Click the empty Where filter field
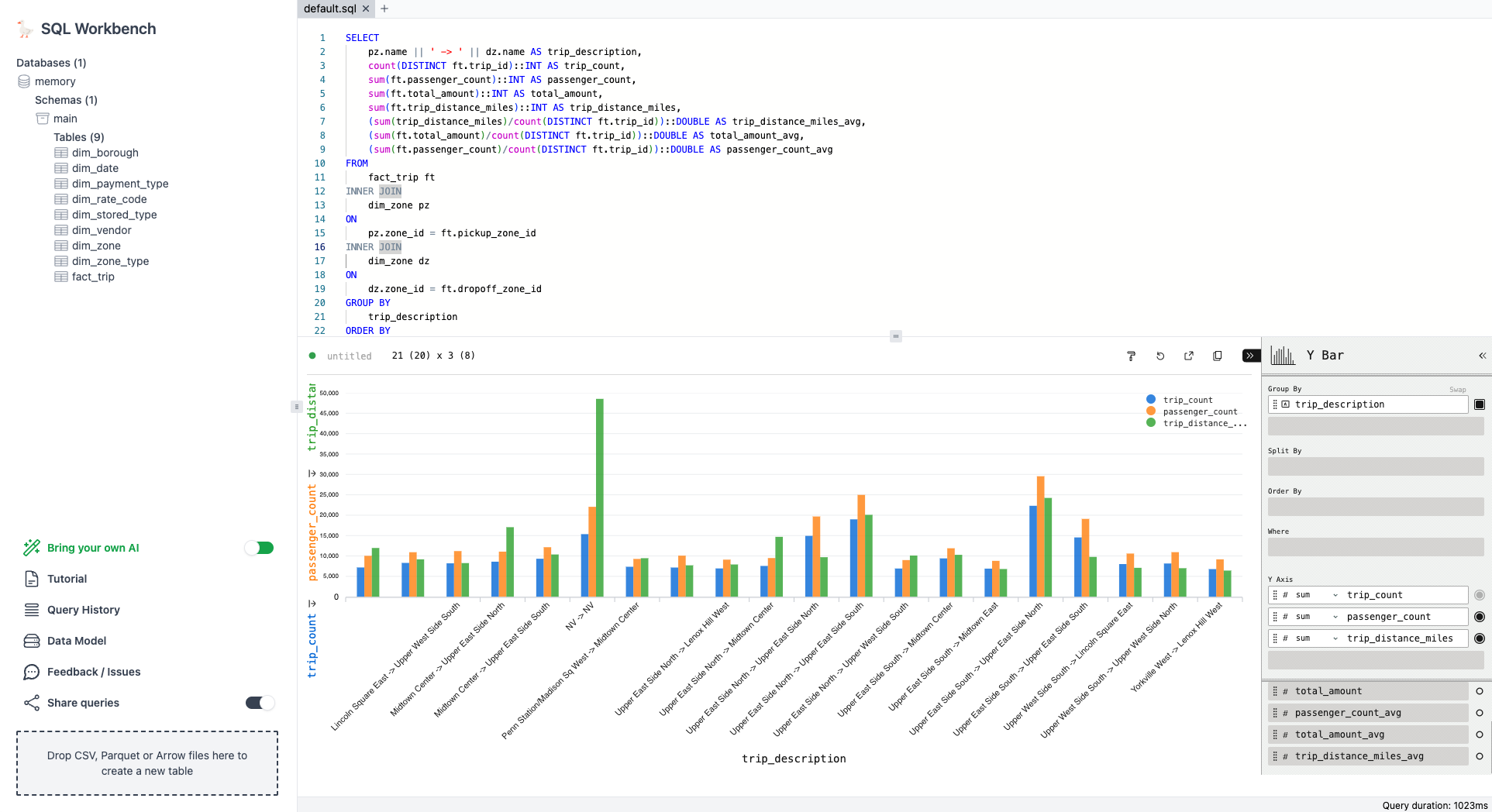 click(x=1376, y=547)
